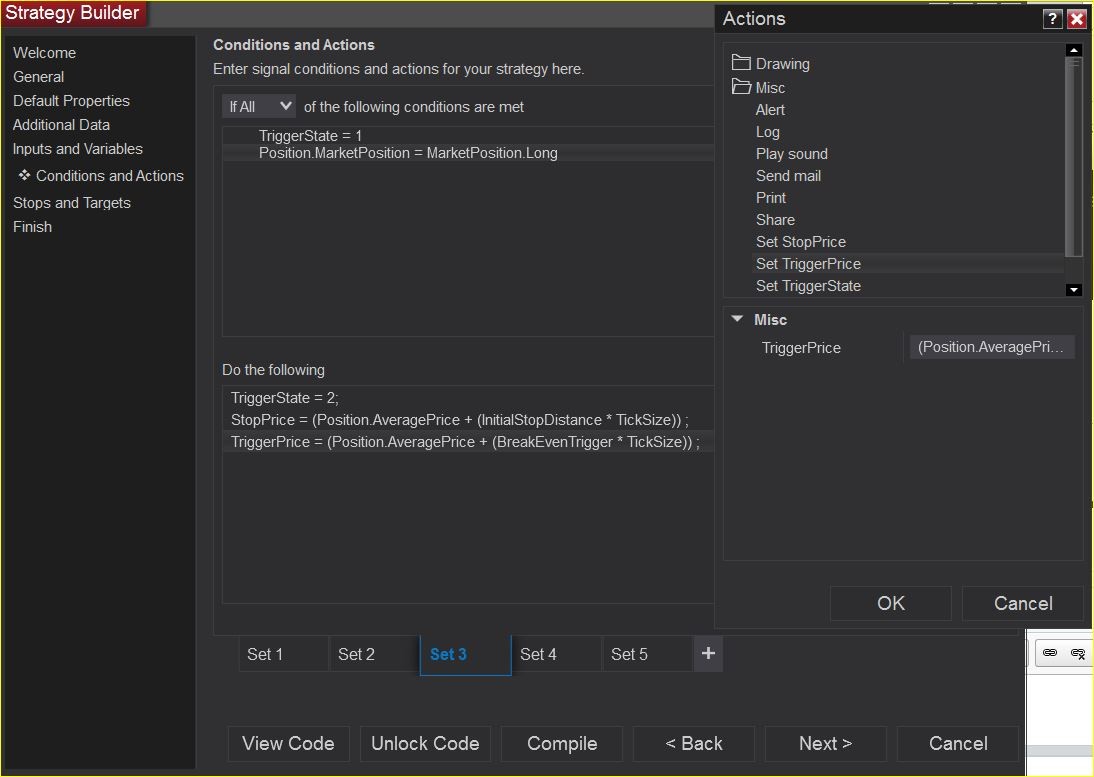This screenshot has width=1094, height=777.
Task: Click the View Code button
Action: click(288, 743)
